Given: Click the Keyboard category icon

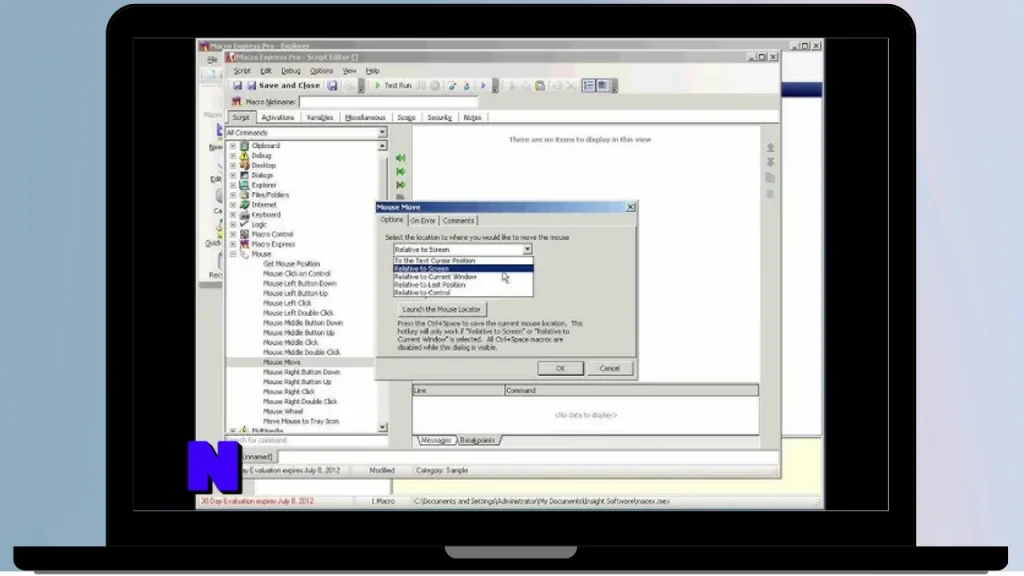Looking at the screenshot, I should click(x=244, y=214).
